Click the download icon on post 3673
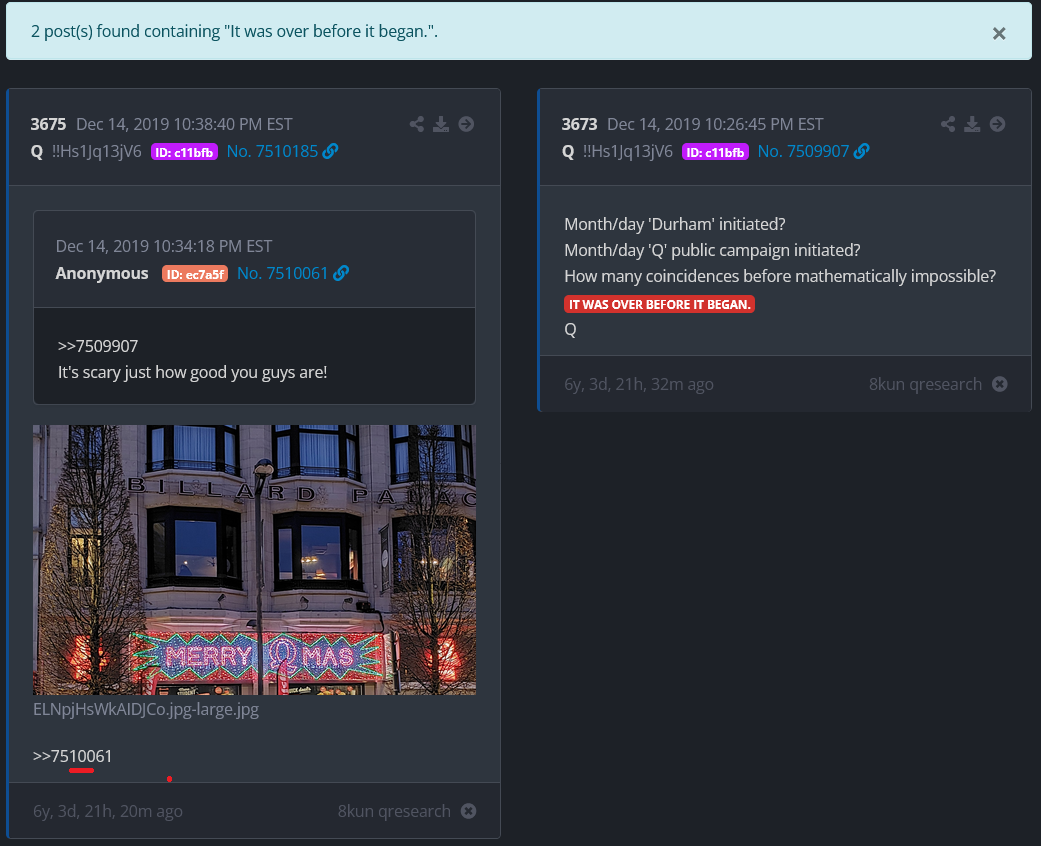 (972, 124)
